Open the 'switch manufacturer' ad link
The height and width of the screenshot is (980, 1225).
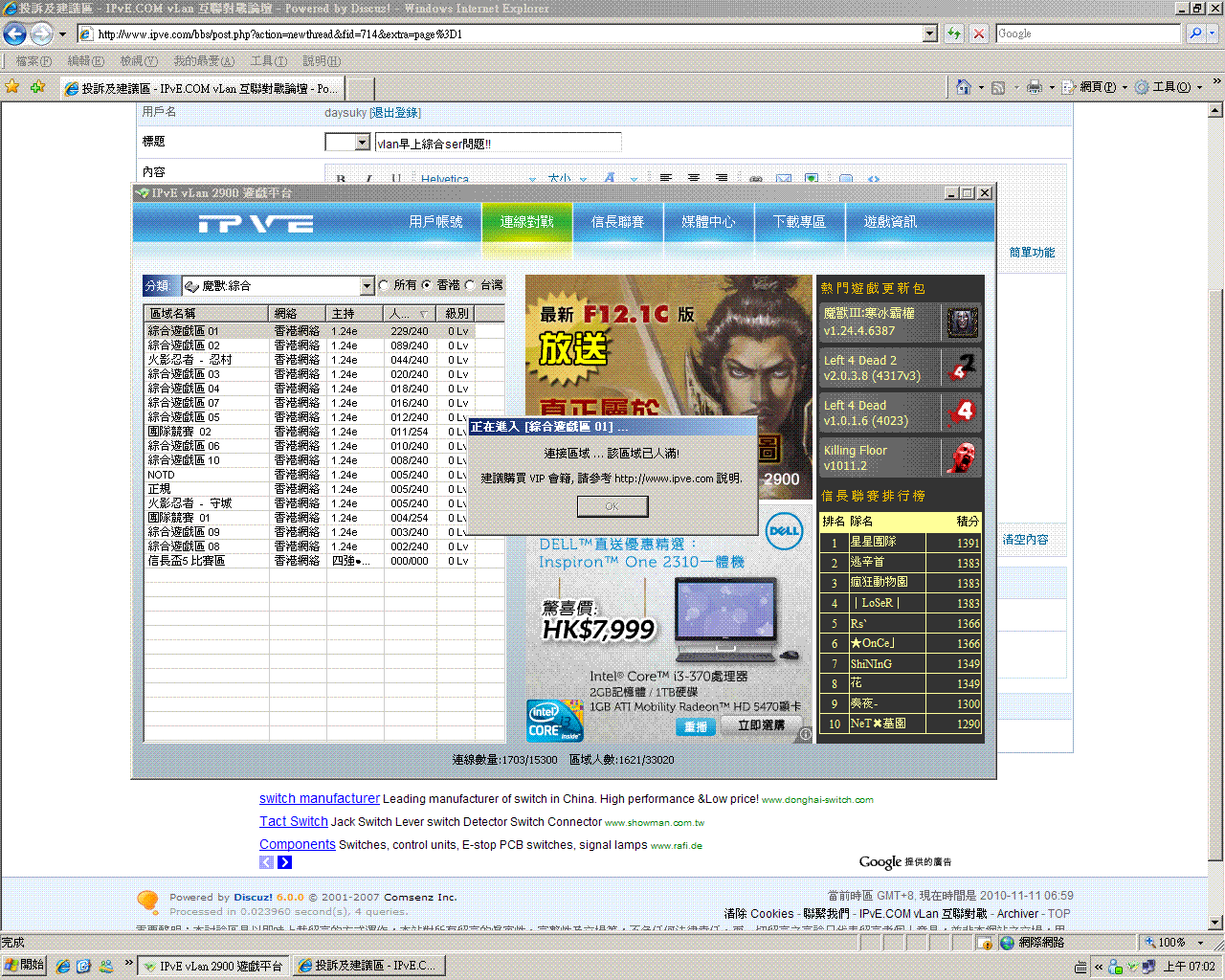(x=320, y=799)
